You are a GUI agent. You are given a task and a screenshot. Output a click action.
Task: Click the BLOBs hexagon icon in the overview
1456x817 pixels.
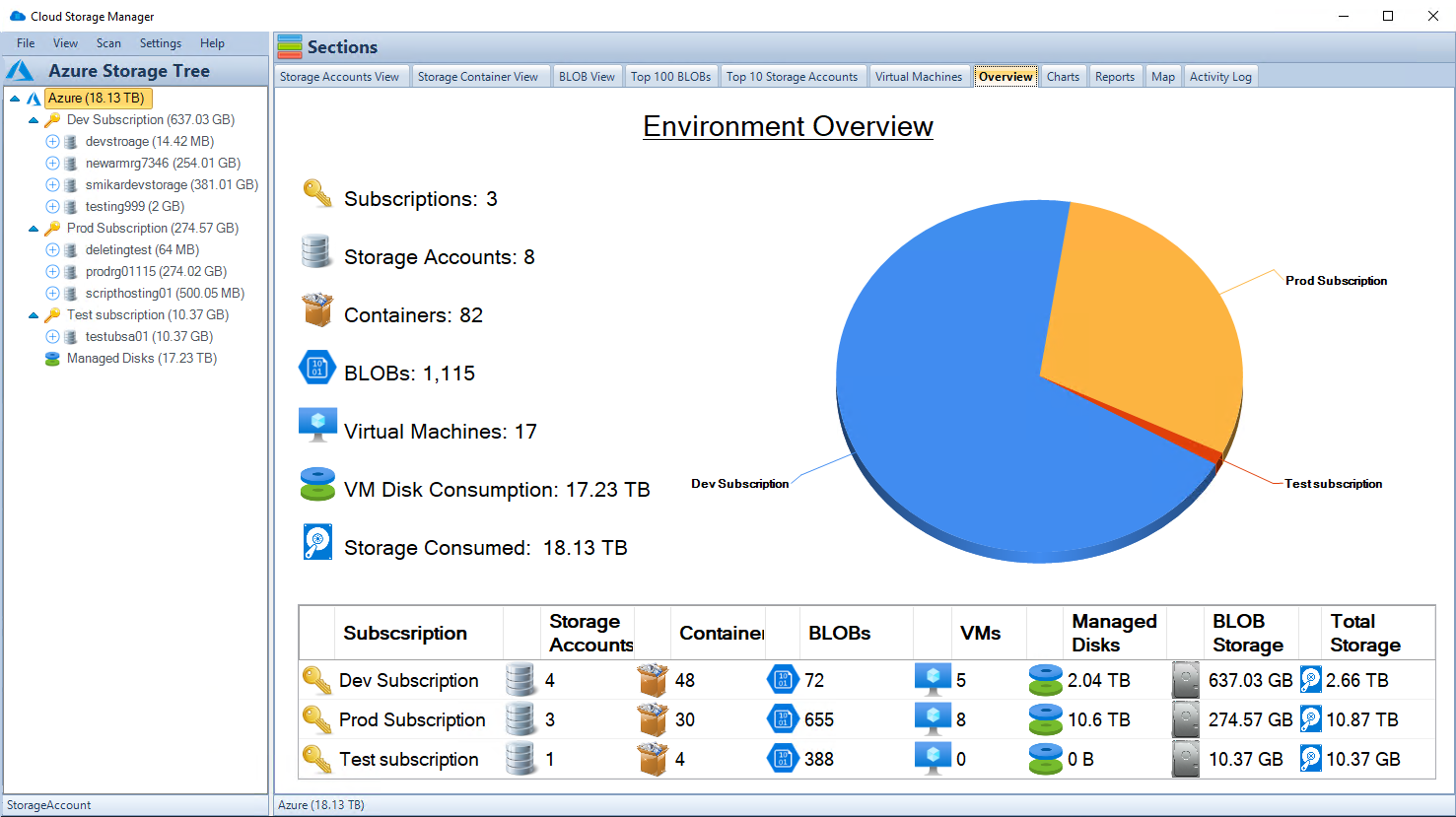coord(316,368)
